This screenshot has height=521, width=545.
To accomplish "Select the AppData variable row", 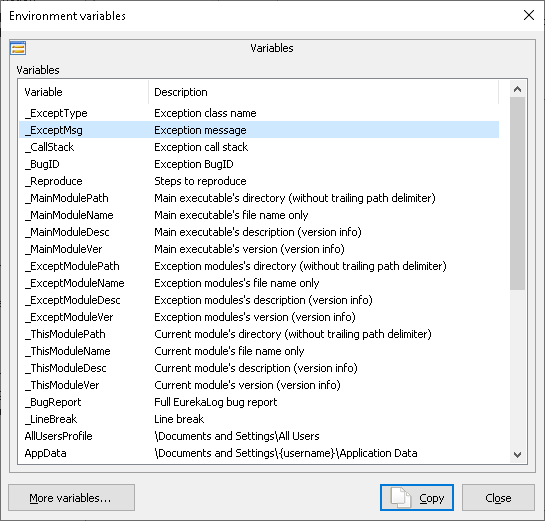I will 259,453.
